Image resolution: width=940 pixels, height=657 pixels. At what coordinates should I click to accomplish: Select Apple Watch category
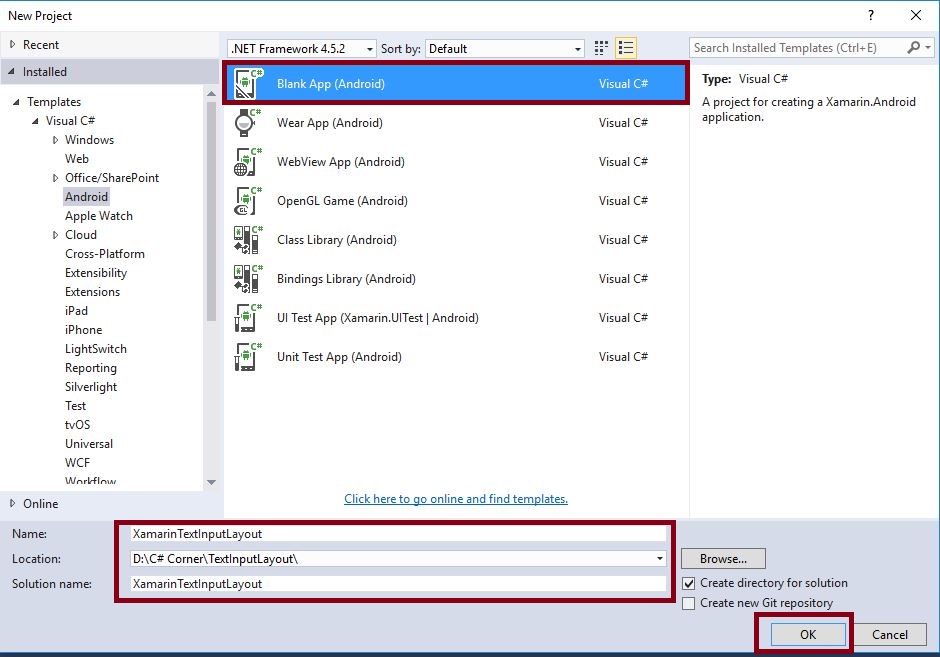(99, 216)
